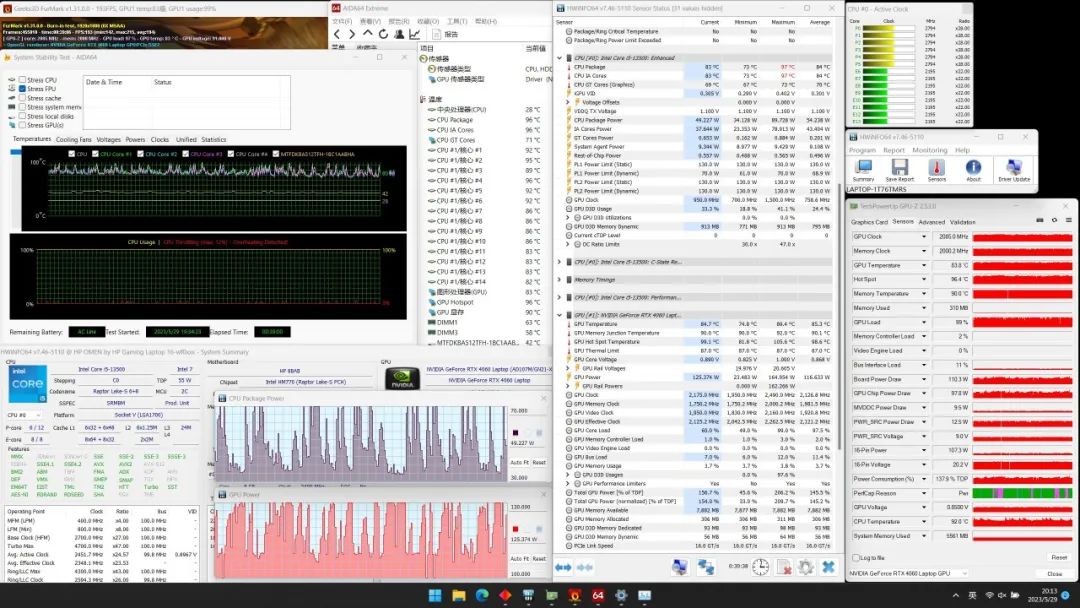The image size is (1080, 608).
Task: Switch to the Cooling Fans tab
Action: [73, 140]
